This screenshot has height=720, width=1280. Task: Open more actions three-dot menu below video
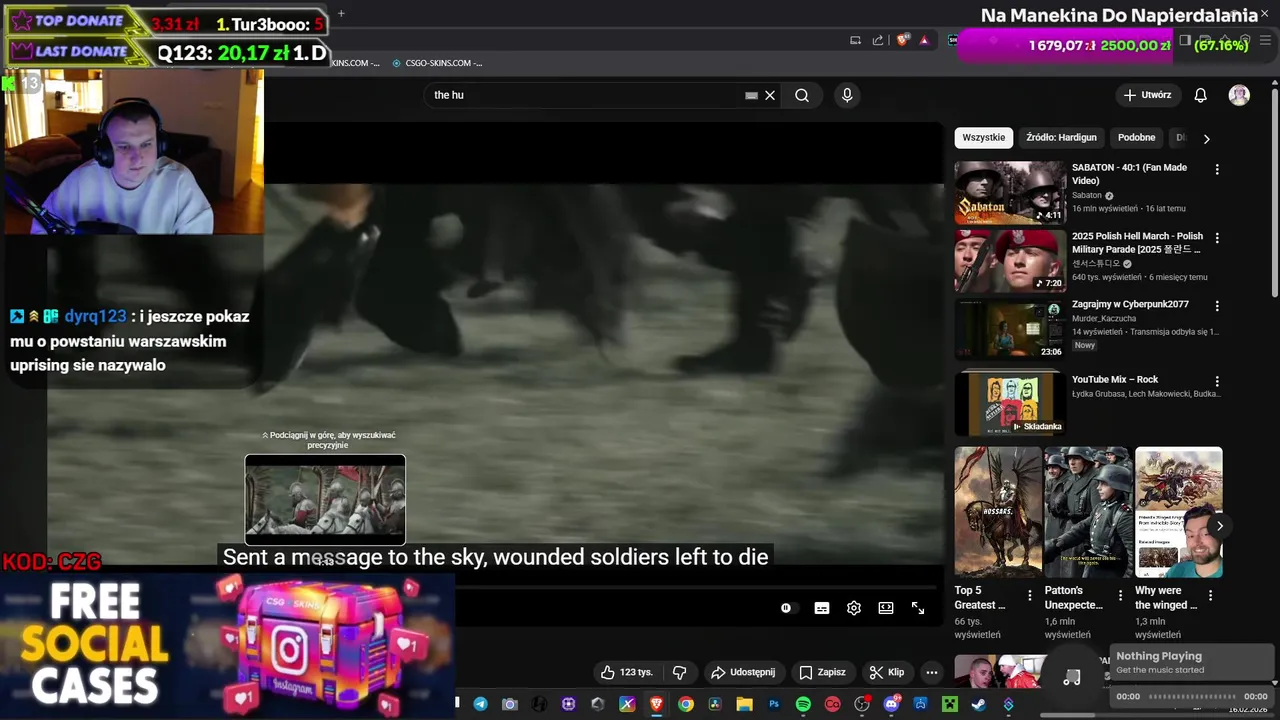(x=932, y=672)
